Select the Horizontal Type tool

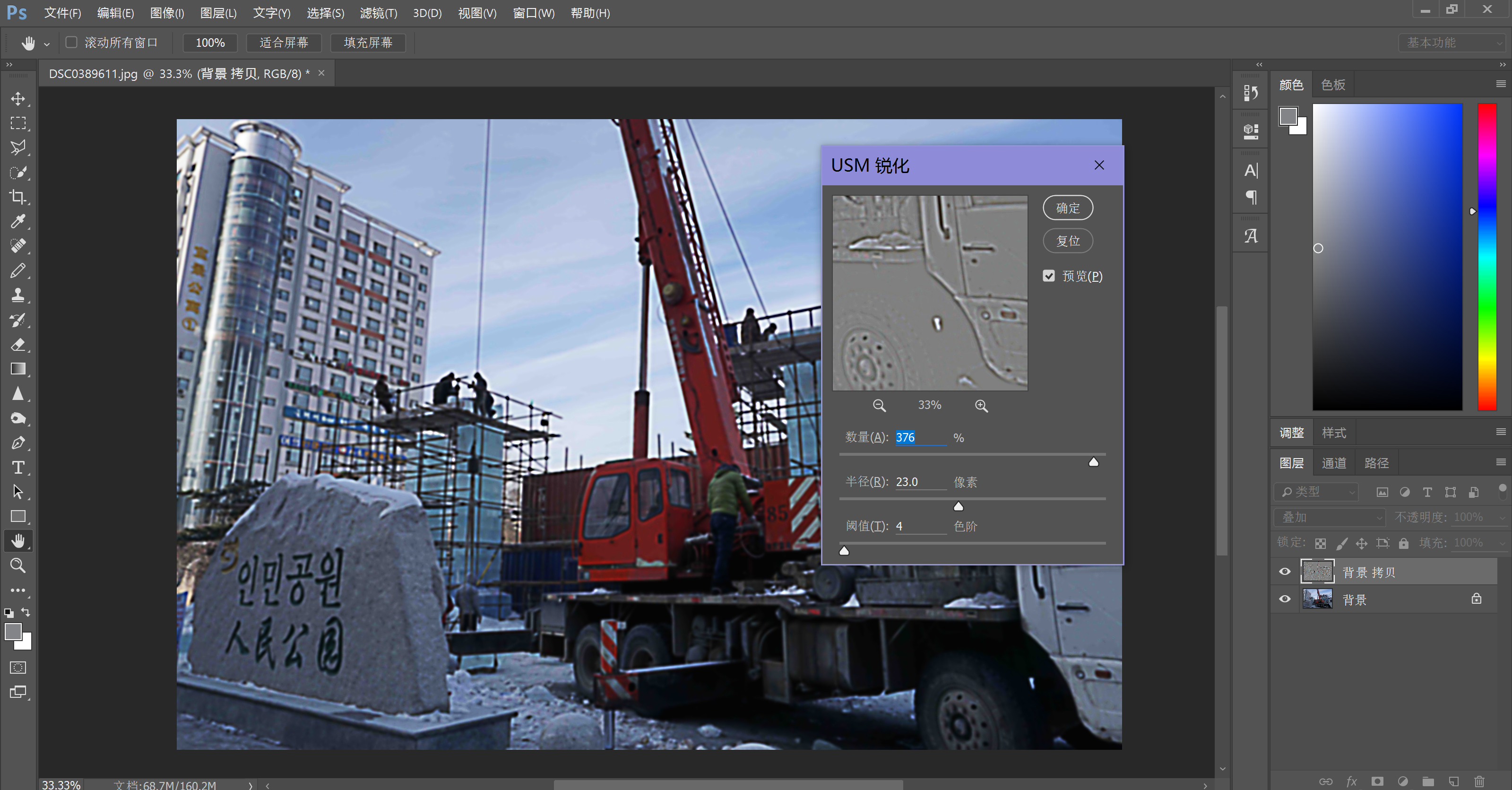pyautogui.click(x=18, y=467)
